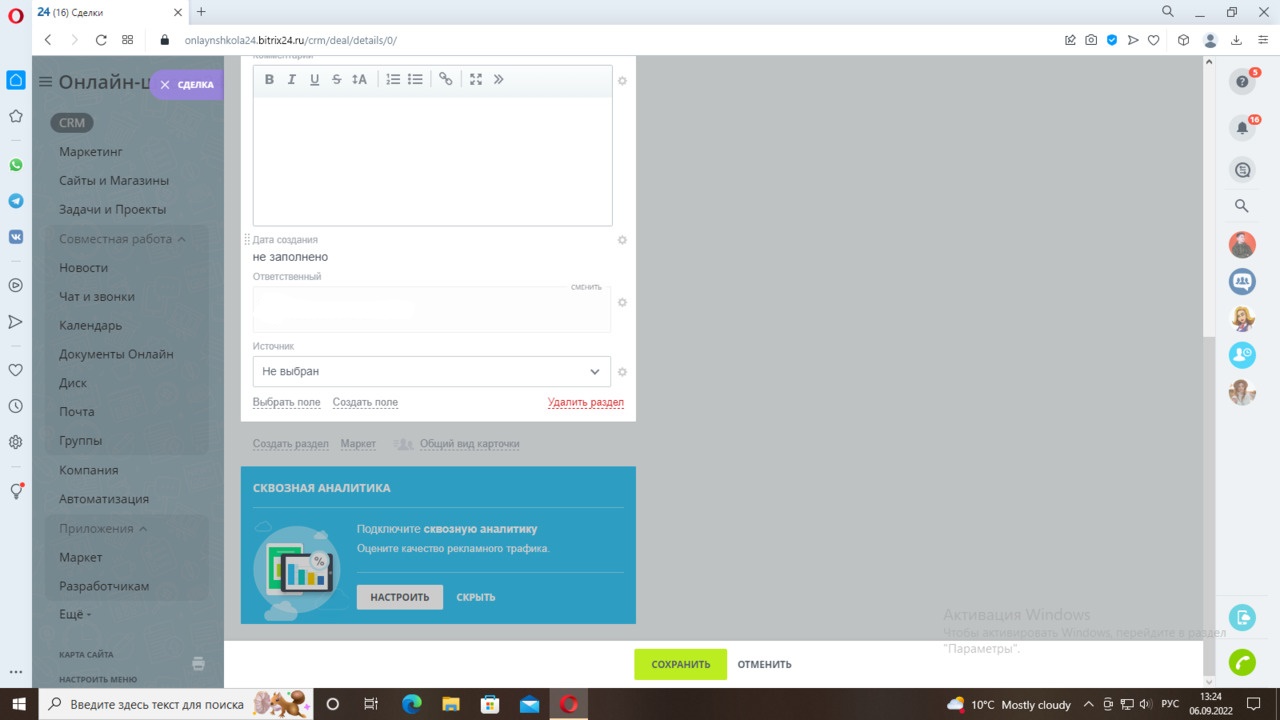Expand the Ещё menu
Screen dimensions: 1280x720
tap(75, 615)
